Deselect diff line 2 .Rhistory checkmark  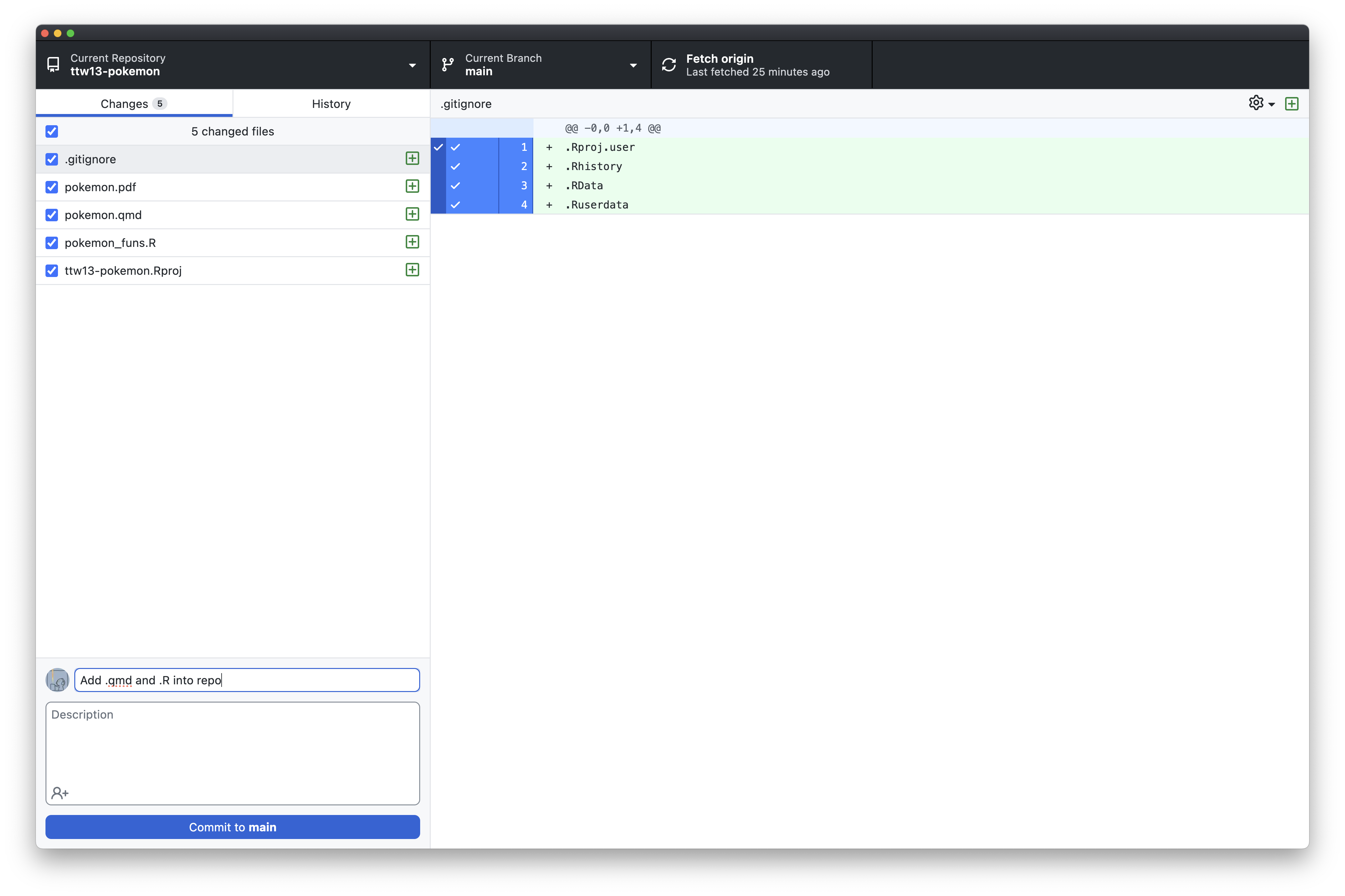pyautogui.click(x=455, y=166)
